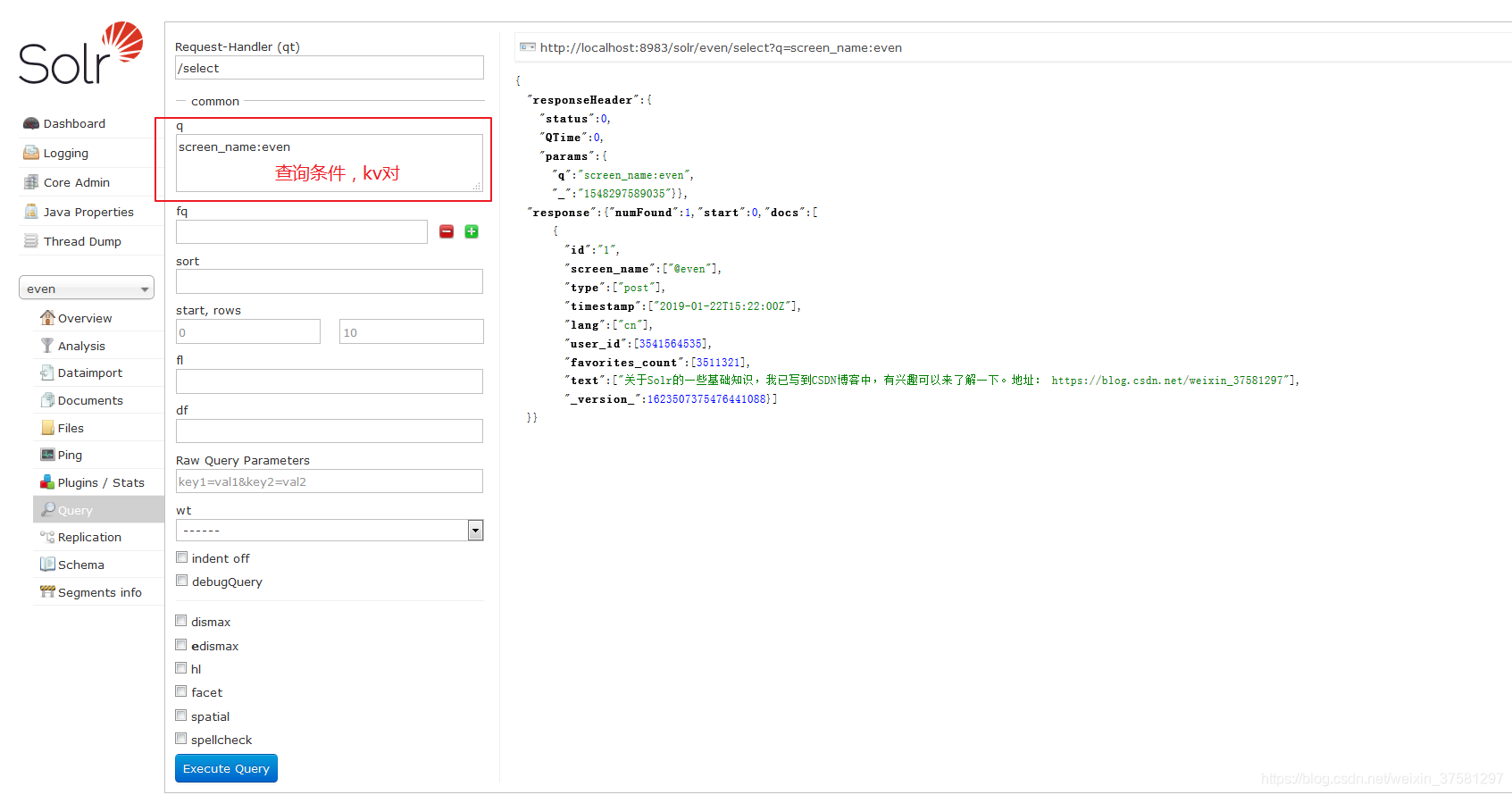Screen dimensions: 1512x795
Task: Click the Plugins / Stats menu text
Action: pos(101,482)
